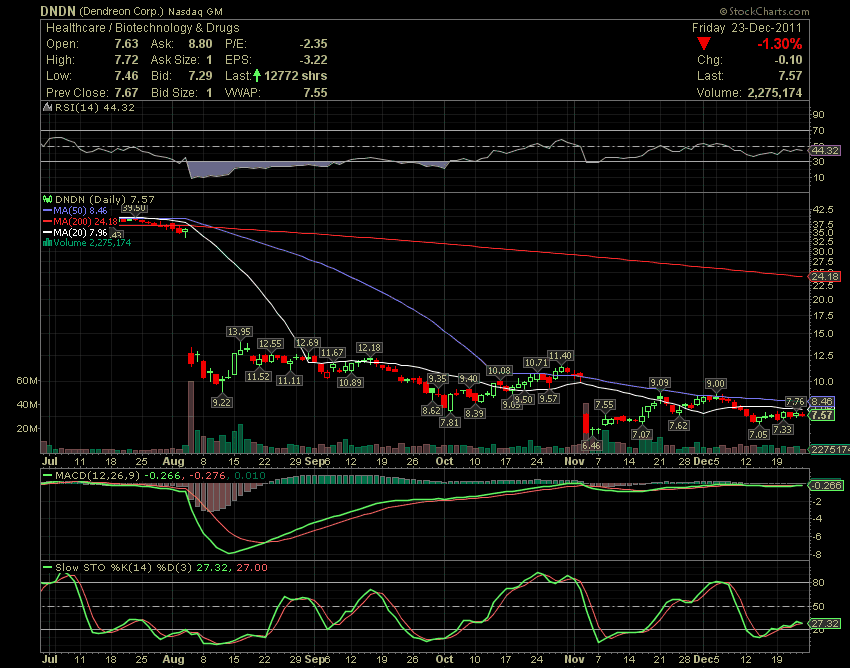The image size is (850, 668).
Task: Click the High price 7.72
Action: coord(126,60)
